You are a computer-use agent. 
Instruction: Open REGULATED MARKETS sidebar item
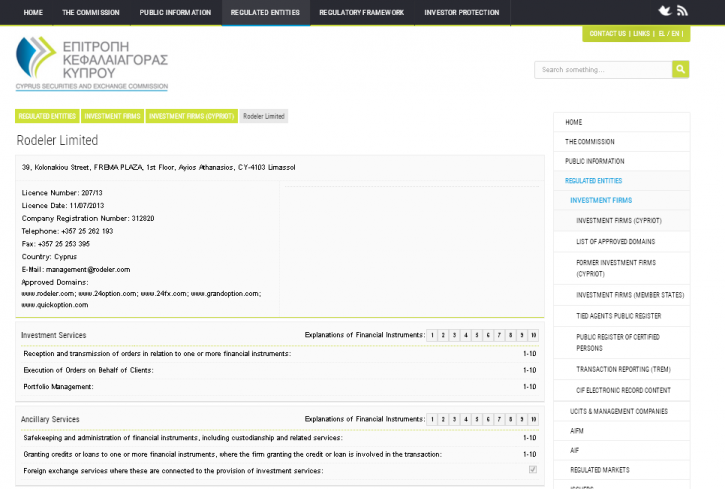click(x=621, y=470)
